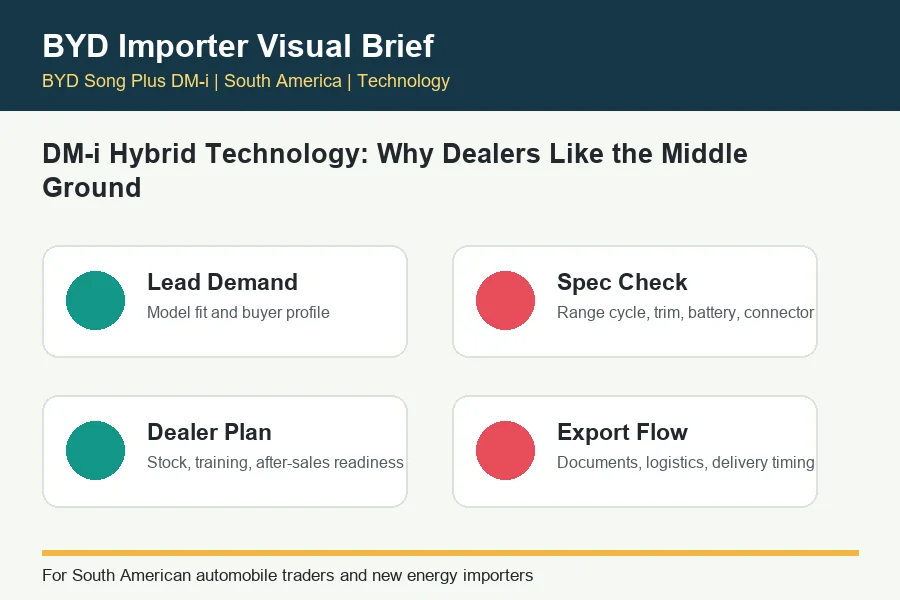
Task: Click 'Range cycle, trim, battery, connector' text
Action: tap(685, 312)
